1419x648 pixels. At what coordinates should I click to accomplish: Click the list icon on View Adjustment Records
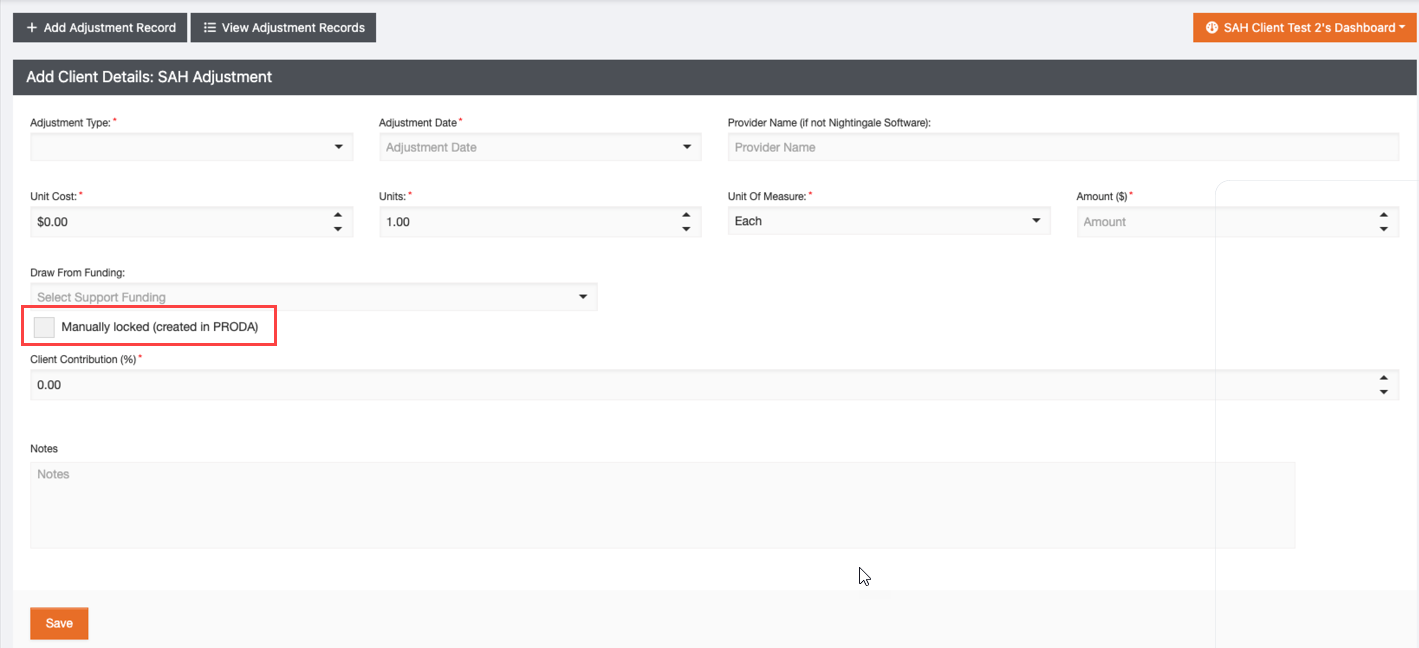point(210,28)
